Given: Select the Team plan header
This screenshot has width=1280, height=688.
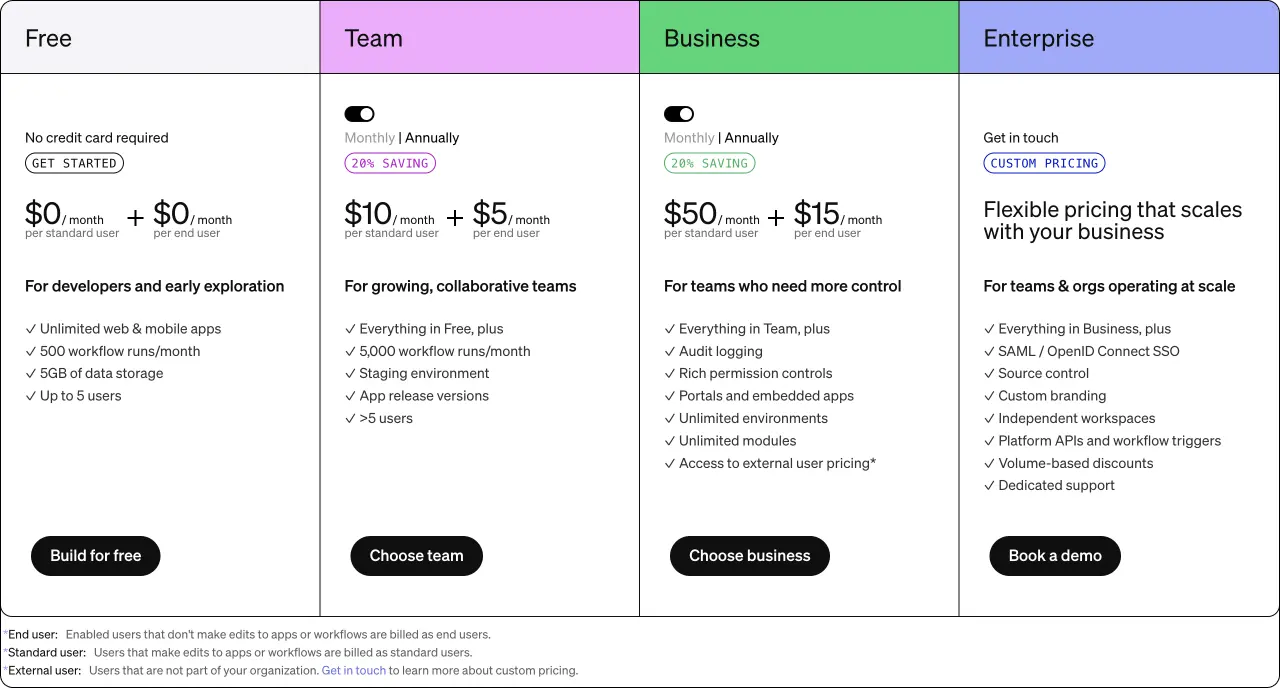Looking at the screenshot, I should 480,37.
